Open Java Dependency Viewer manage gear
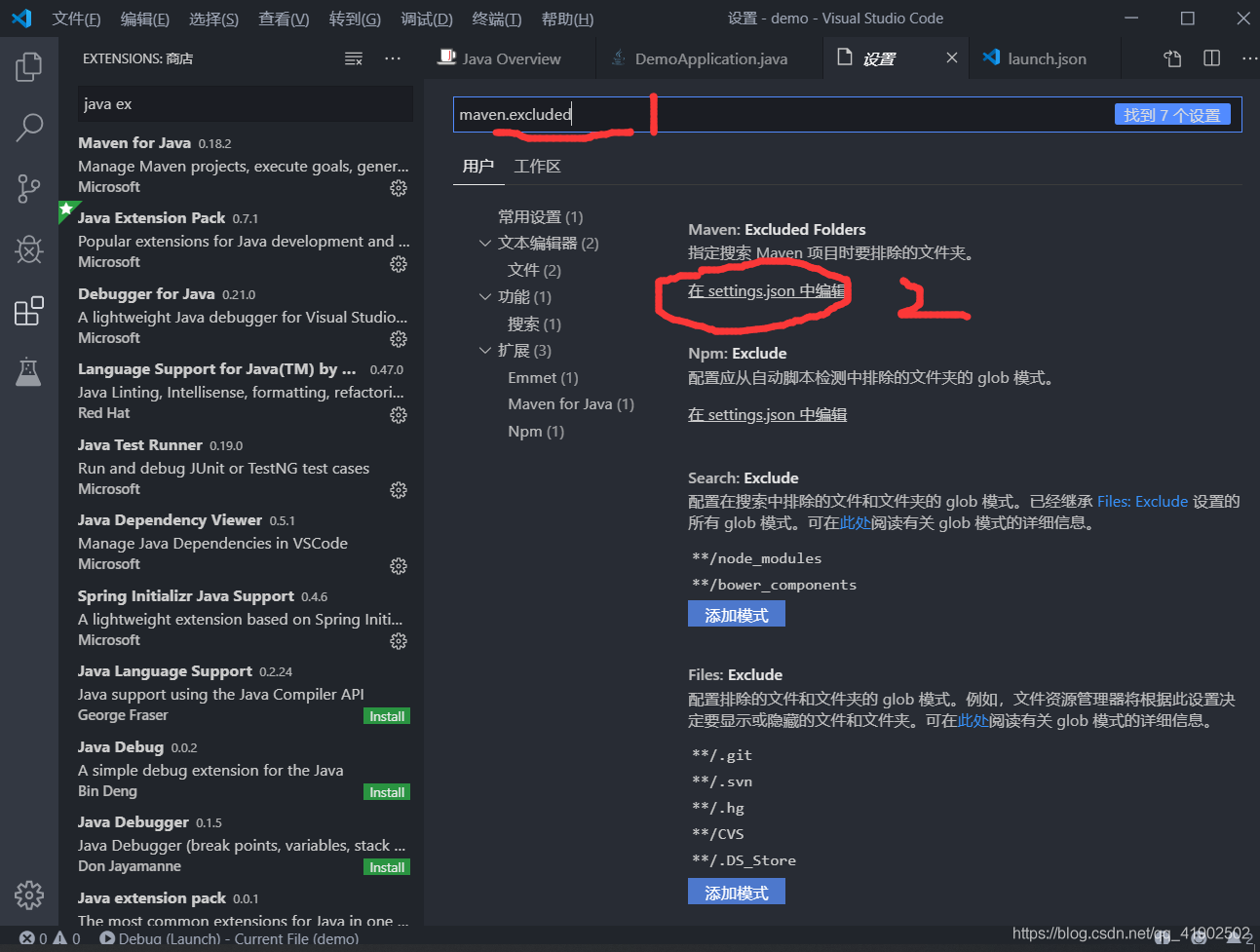This screenshot has width=1260, height=952. [x=399, y=566]
